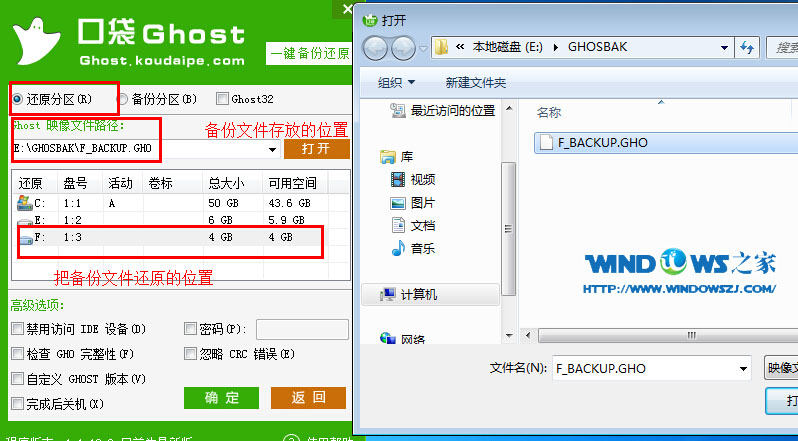Click the 一键备份还原 tab
The height and width of the screenshot is (441, 798).
tap(309, 53)
